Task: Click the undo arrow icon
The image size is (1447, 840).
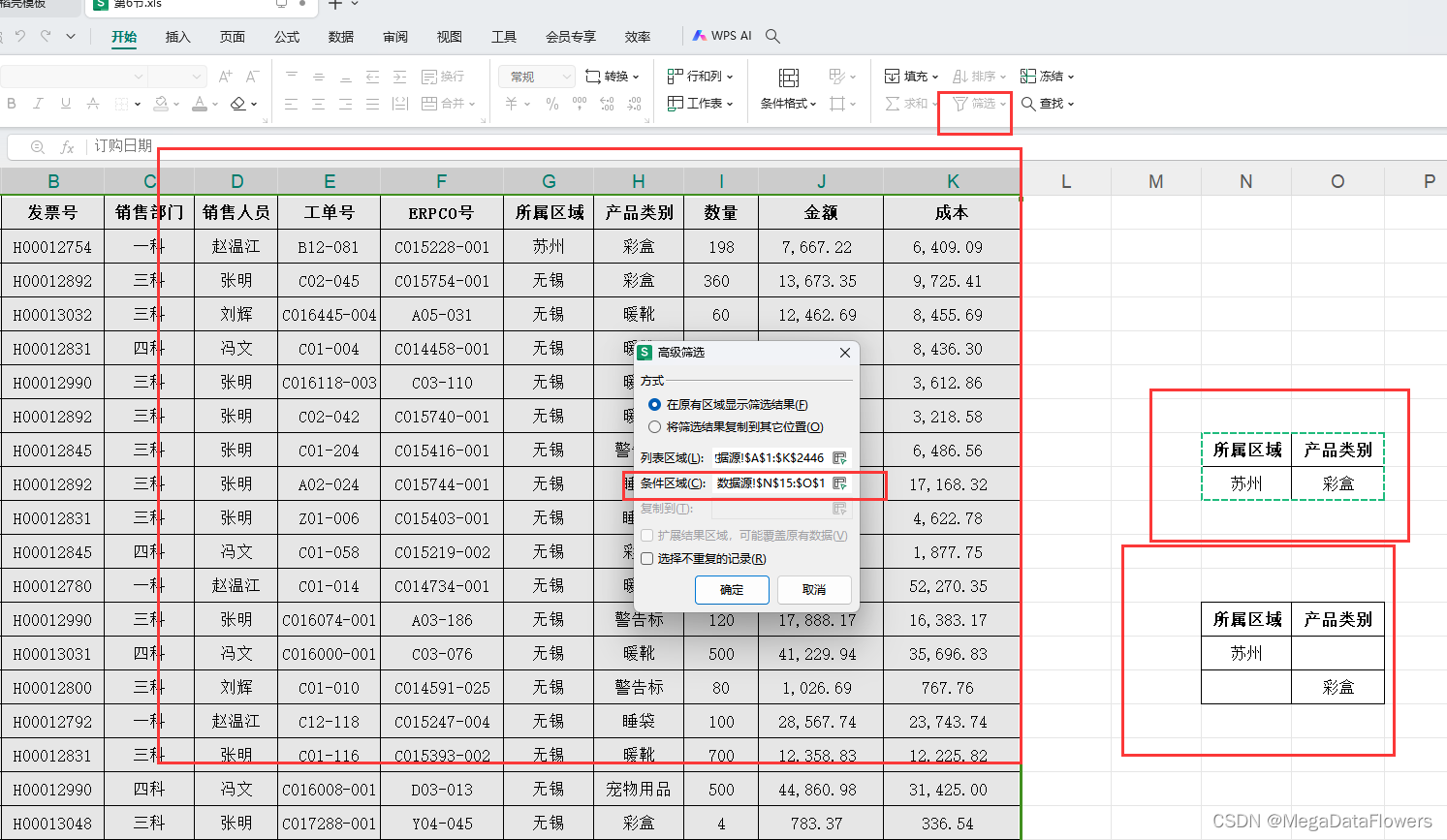Action: [x=19, y=36]
